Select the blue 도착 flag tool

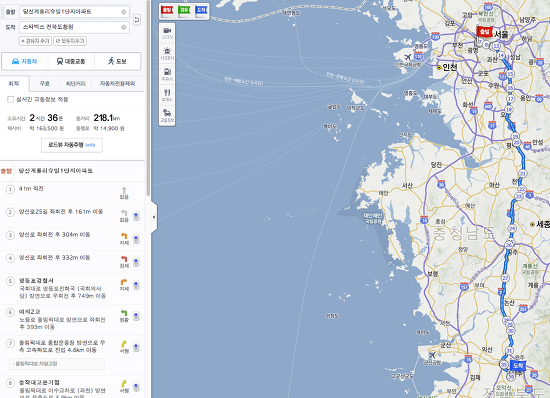201,11
